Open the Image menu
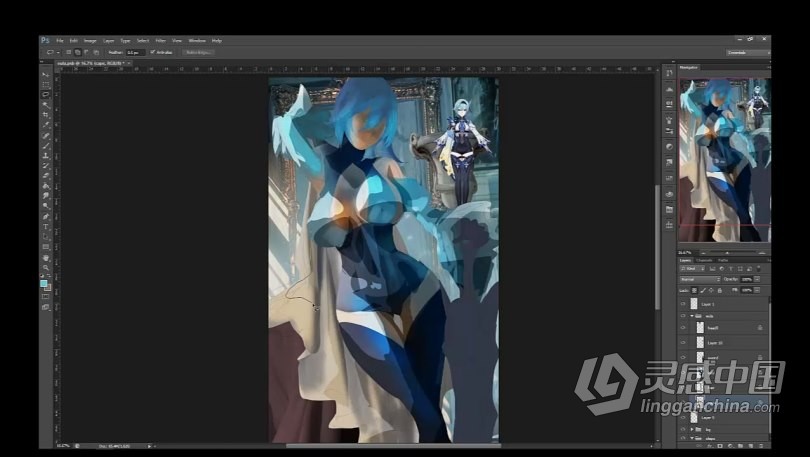Screen dimensions: 810x457 click(90, 40)
